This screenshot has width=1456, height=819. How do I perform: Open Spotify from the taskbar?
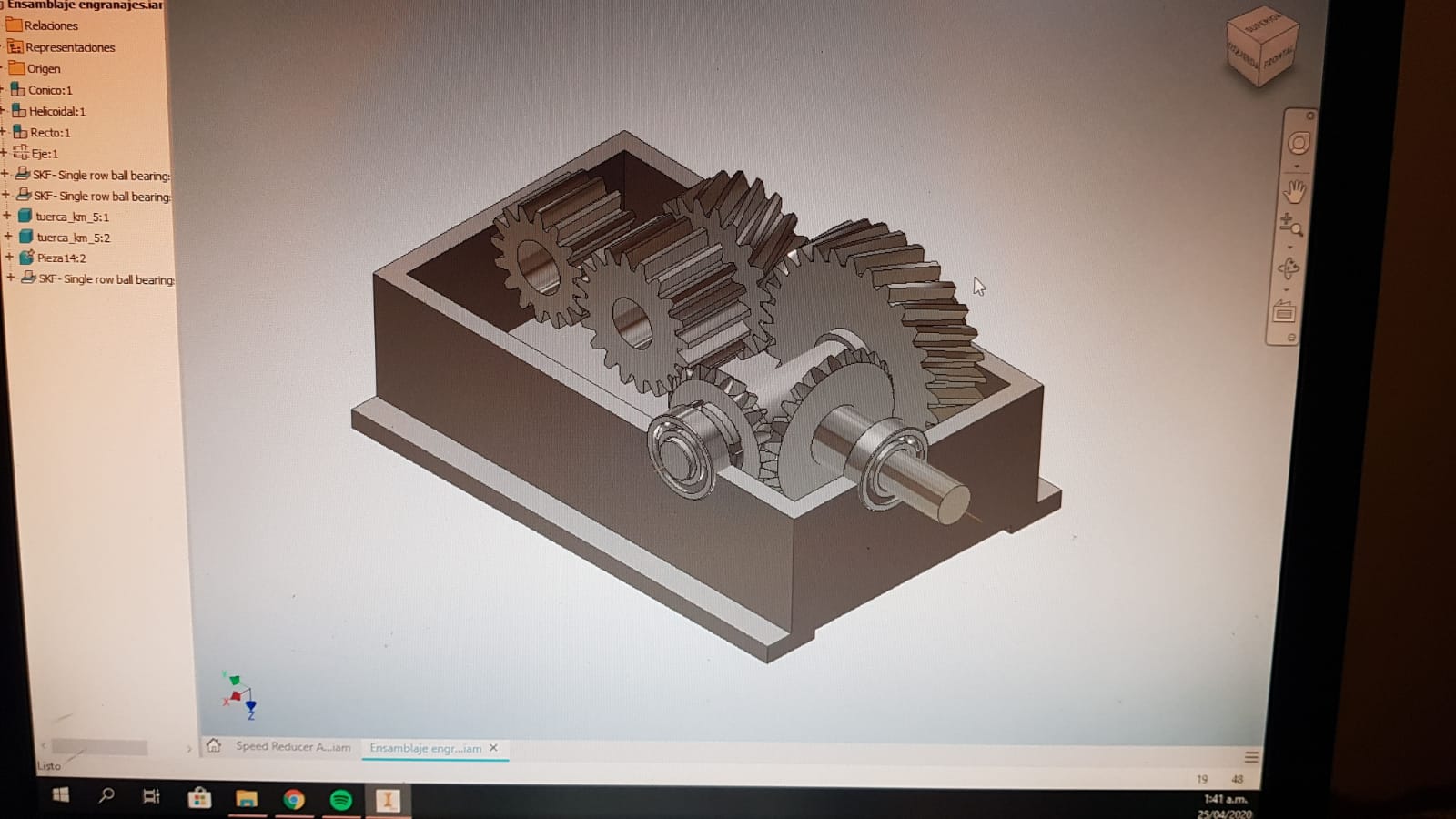tap(340, 800)
